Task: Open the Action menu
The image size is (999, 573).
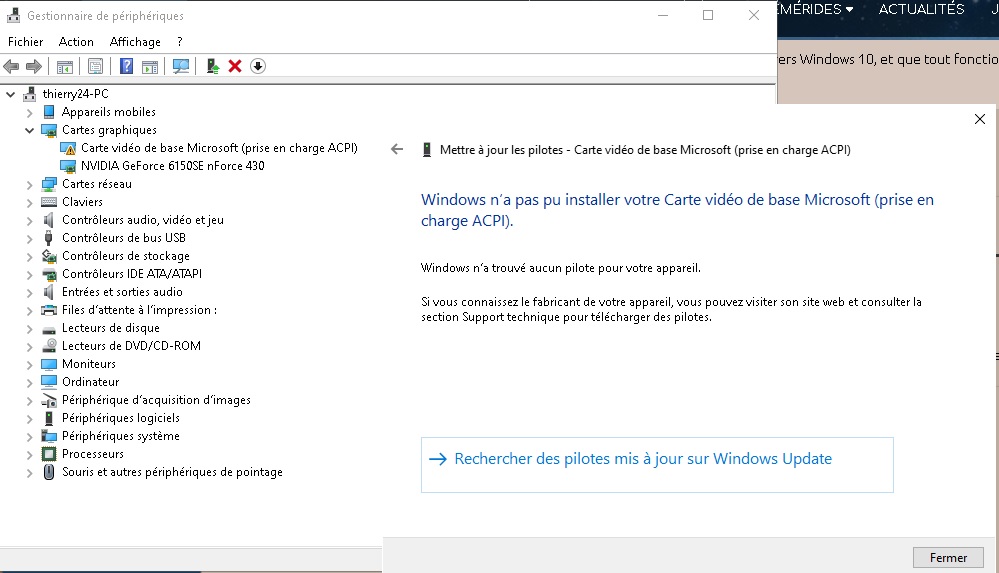Action: click(76, 42)
